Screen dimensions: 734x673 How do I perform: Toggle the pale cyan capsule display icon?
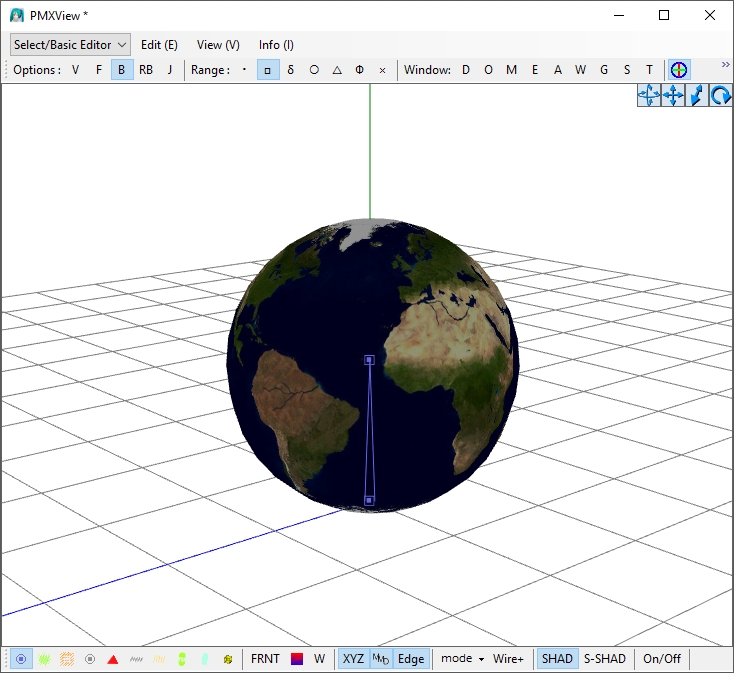click(x=205, y=659)
